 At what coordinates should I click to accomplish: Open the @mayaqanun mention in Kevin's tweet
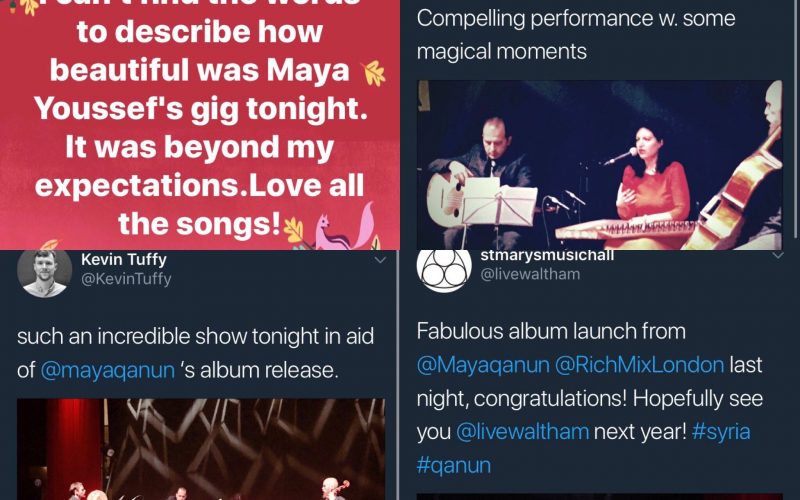coord(108,370)
